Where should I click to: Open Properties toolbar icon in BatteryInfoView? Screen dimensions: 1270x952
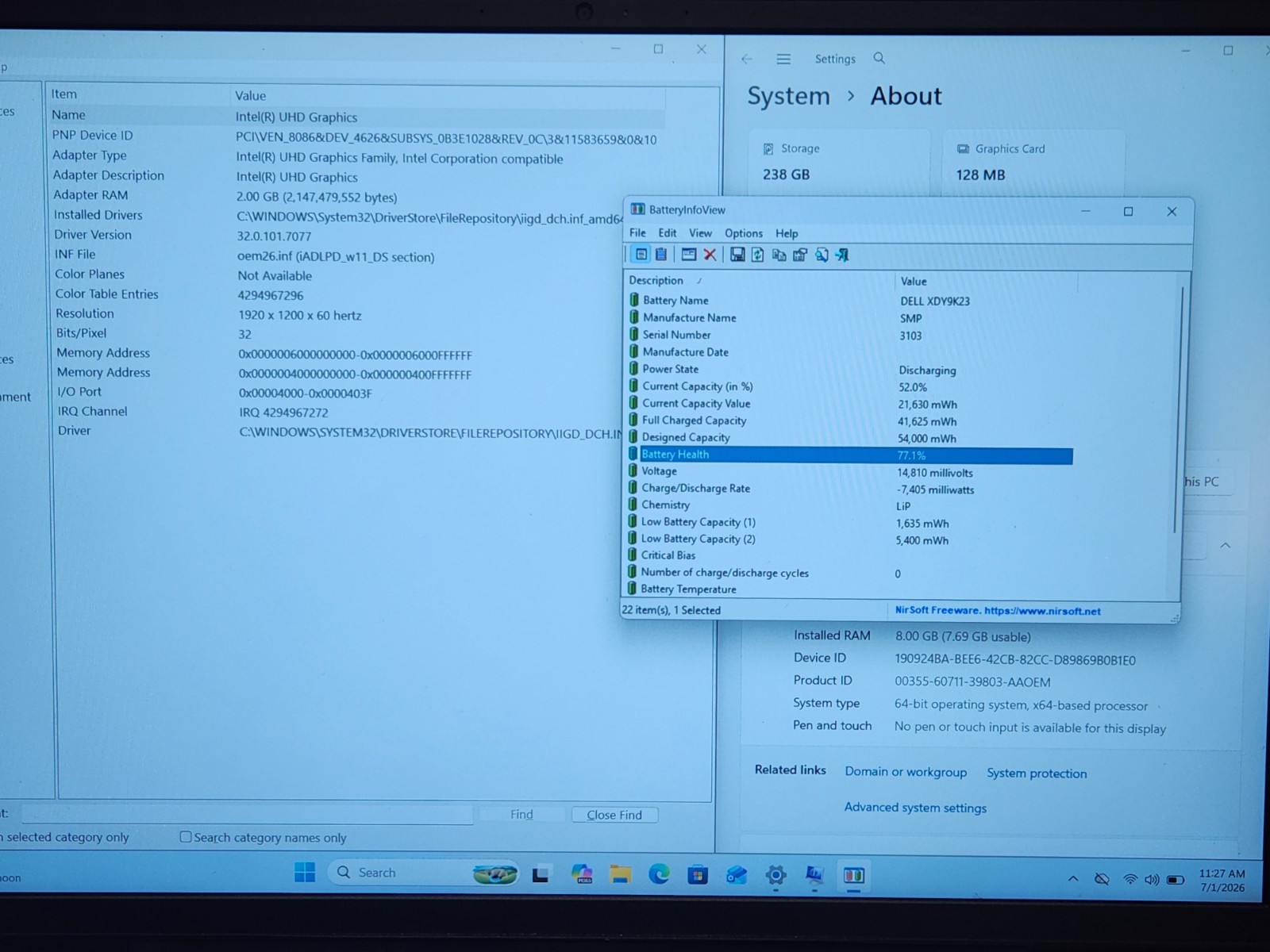[800, 255]
